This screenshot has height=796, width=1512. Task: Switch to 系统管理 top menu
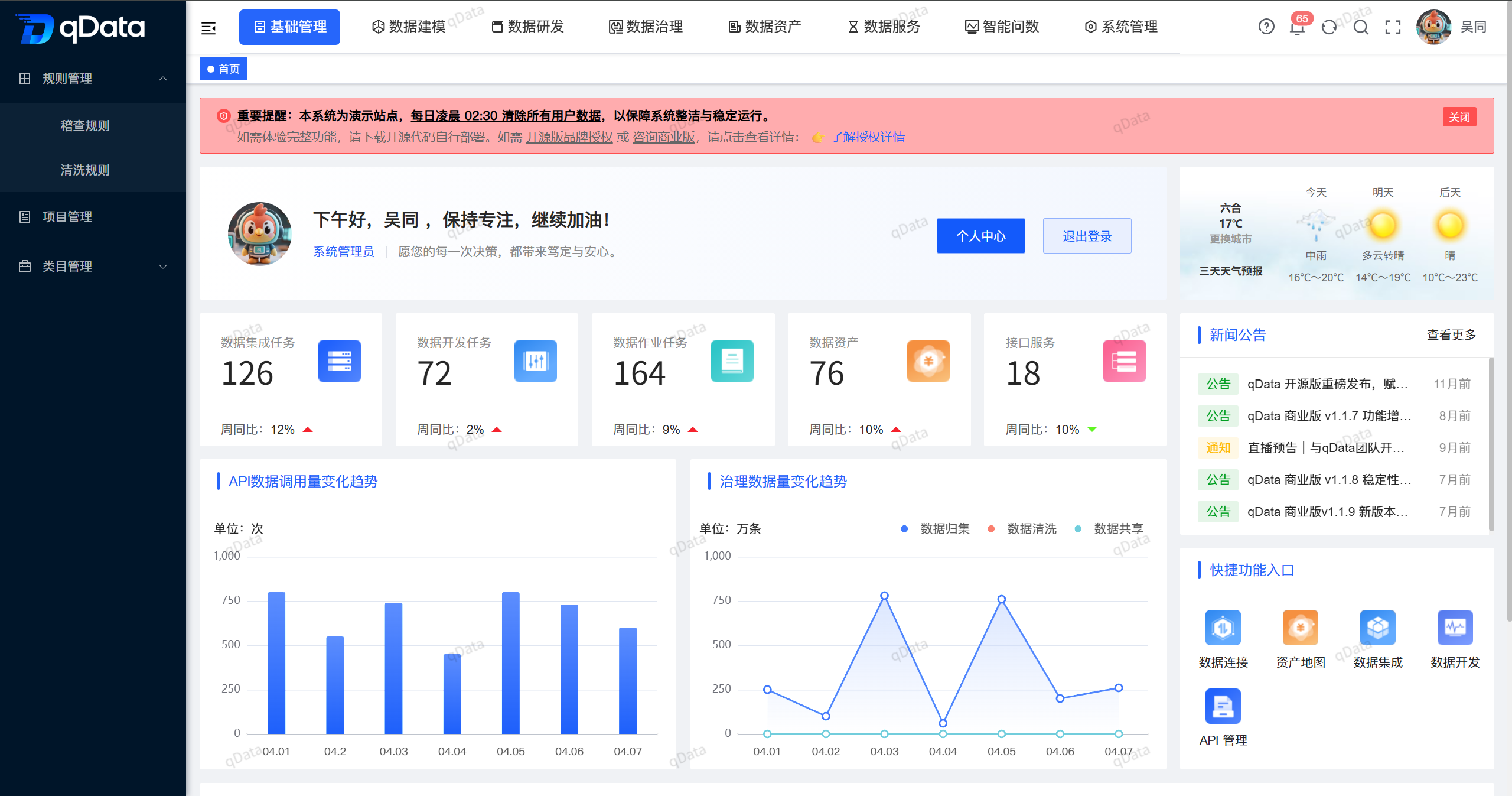[1121, 27]
